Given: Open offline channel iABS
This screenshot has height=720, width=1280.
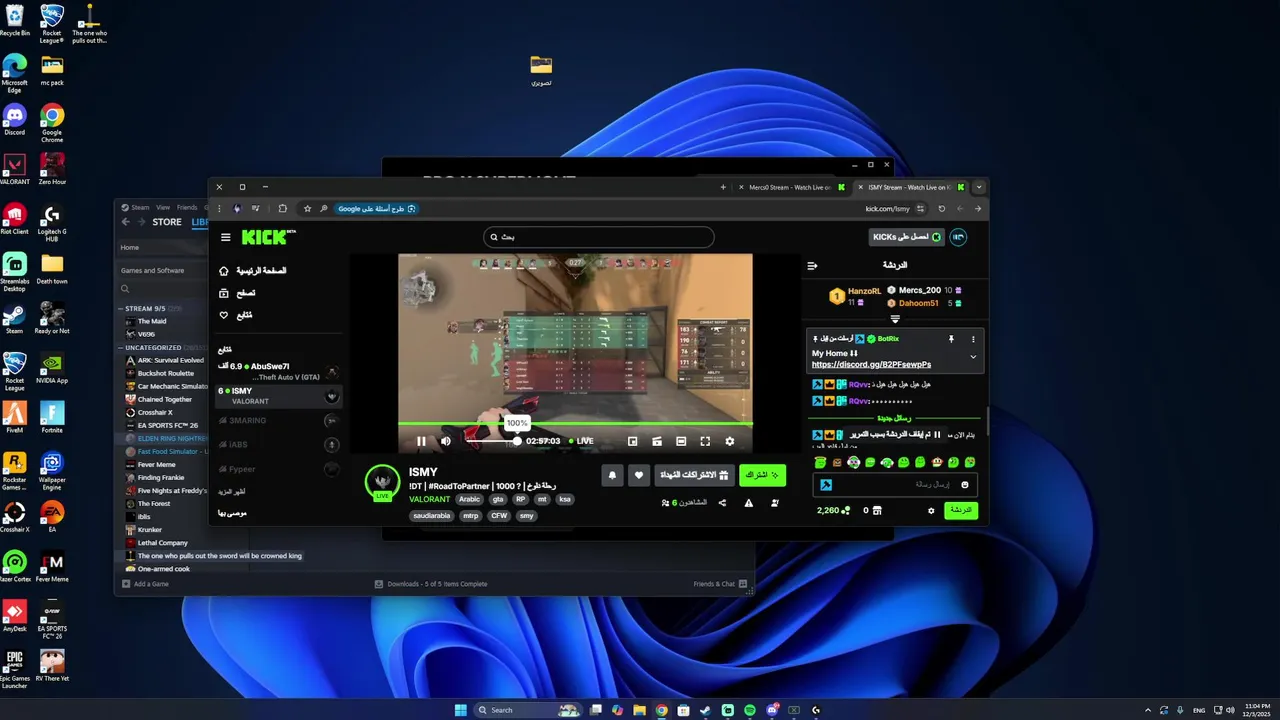Looking at the screenshot, I should [x=278, y=444].
